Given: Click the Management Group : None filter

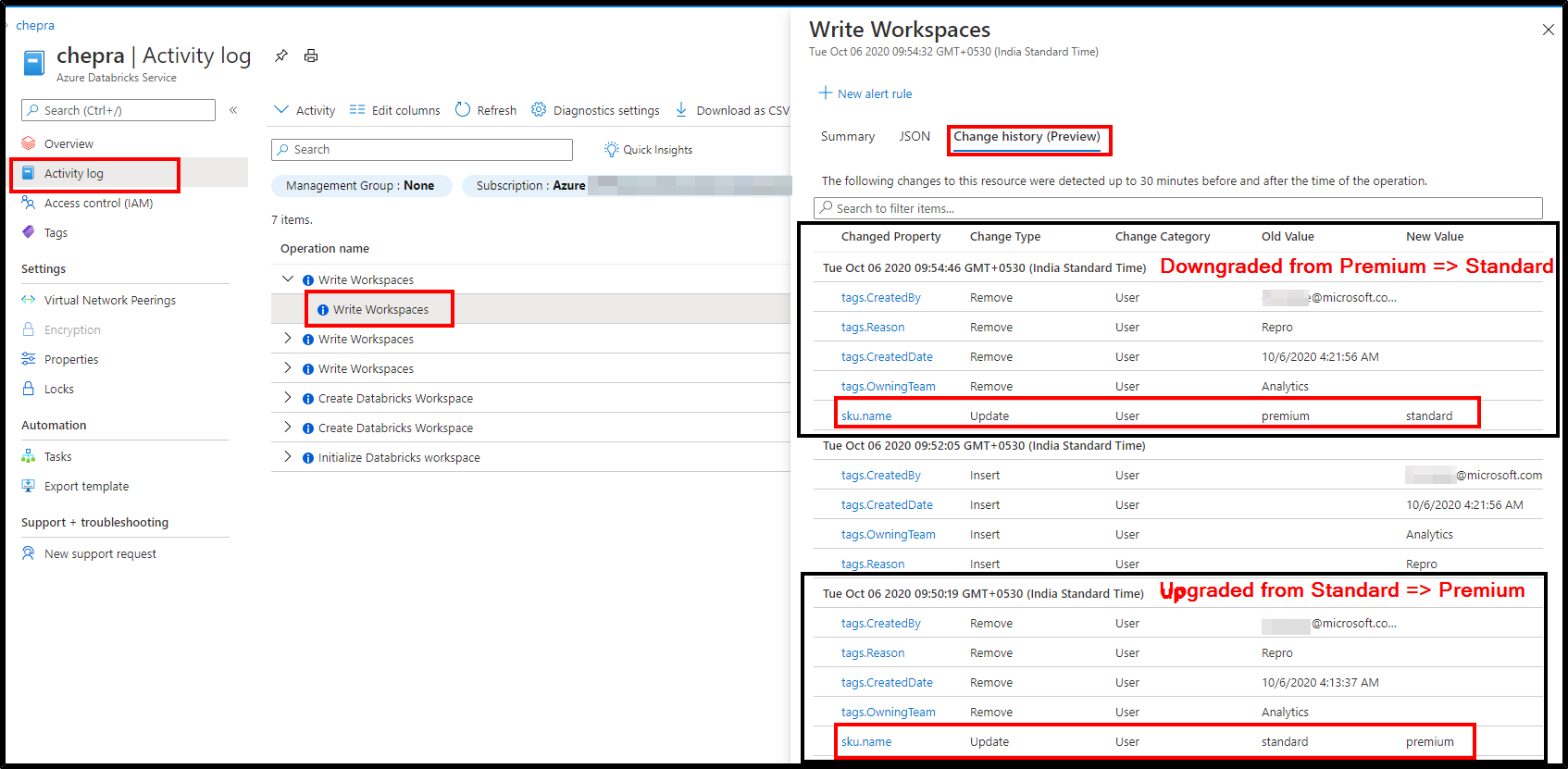Looking at the screenshot, I should click(x=361, y=186).
